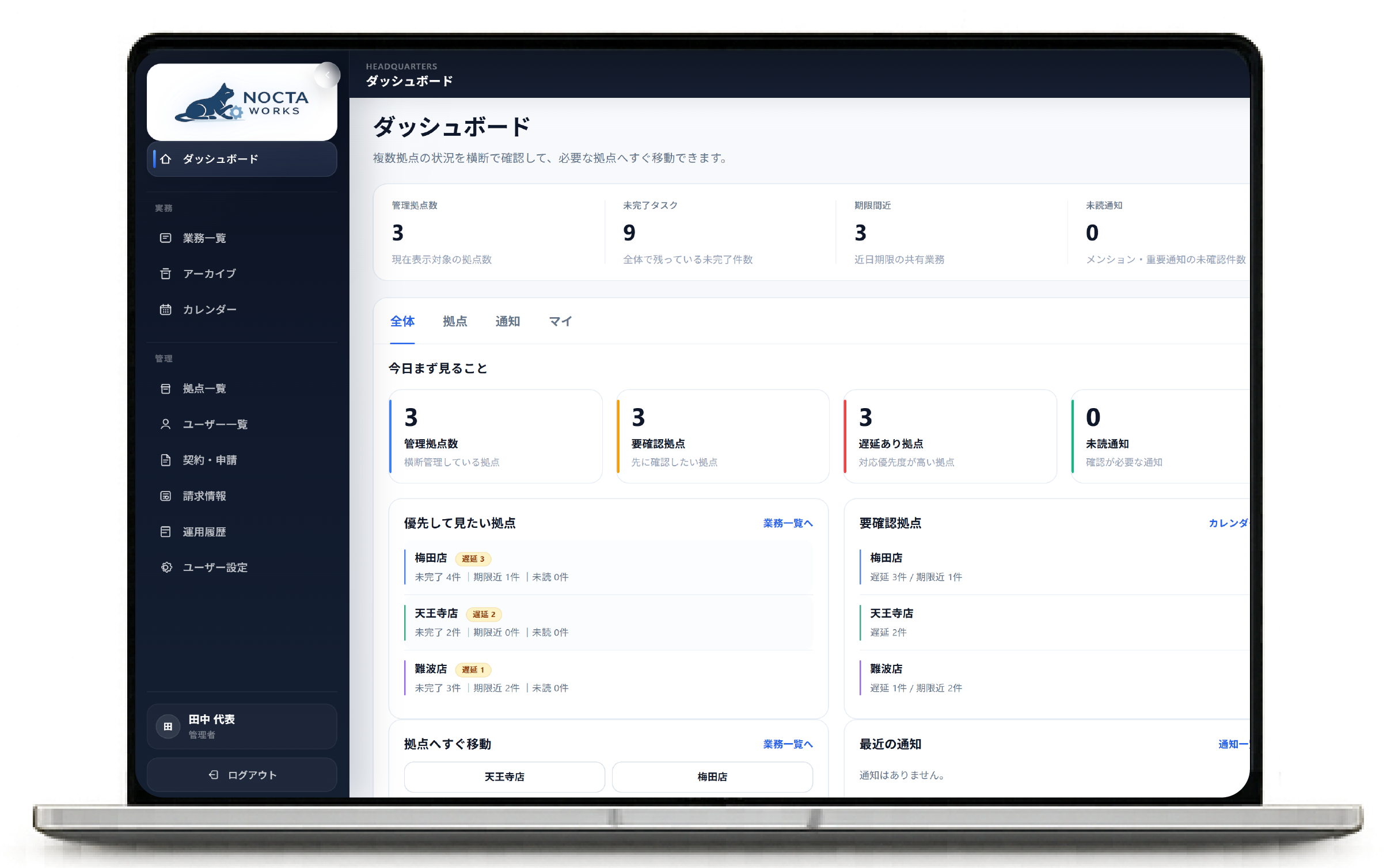Collapse the sidebar with the chevron button
Screen dimensions: 1387x868
(x=328, y=75)
